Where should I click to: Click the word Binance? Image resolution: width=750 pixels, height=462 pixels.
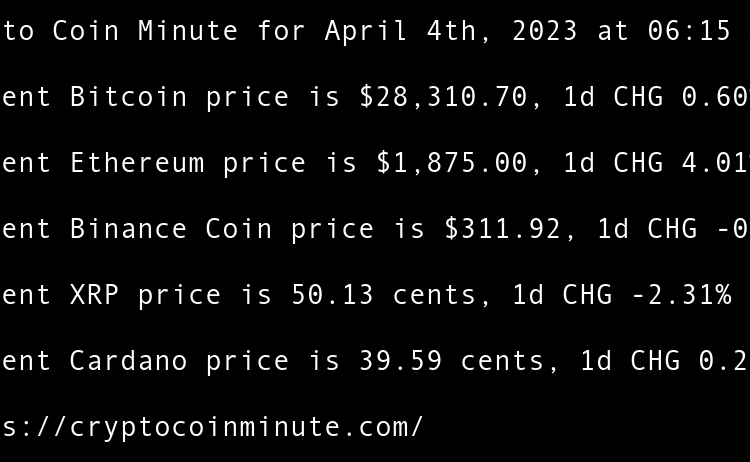tap(129, 229)
